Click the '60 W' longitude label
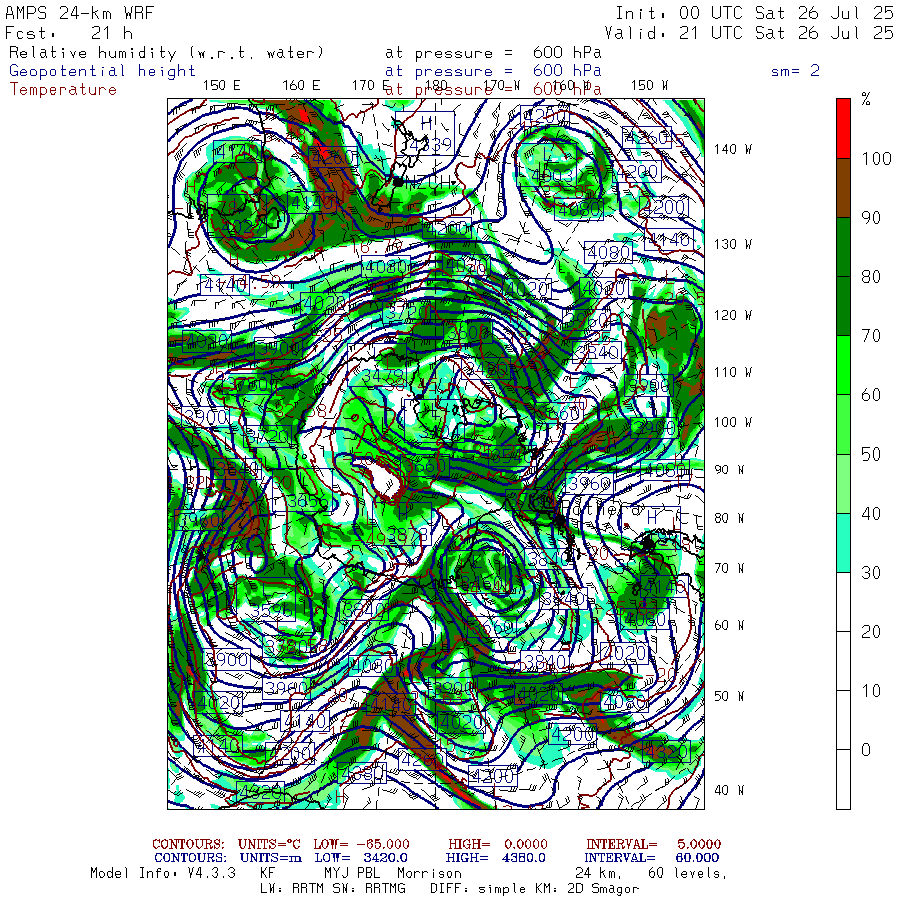 coord(730,625)
